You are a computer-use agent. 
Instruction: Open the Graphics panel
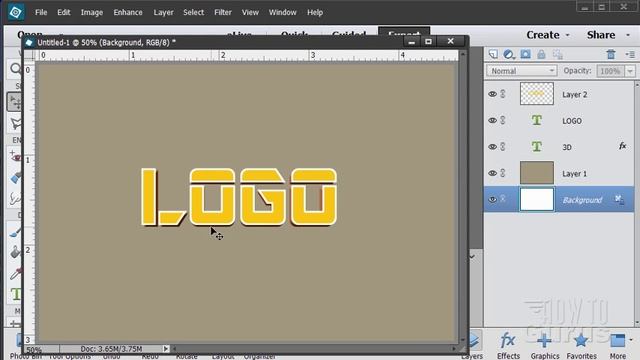click(x=545, y=346)
